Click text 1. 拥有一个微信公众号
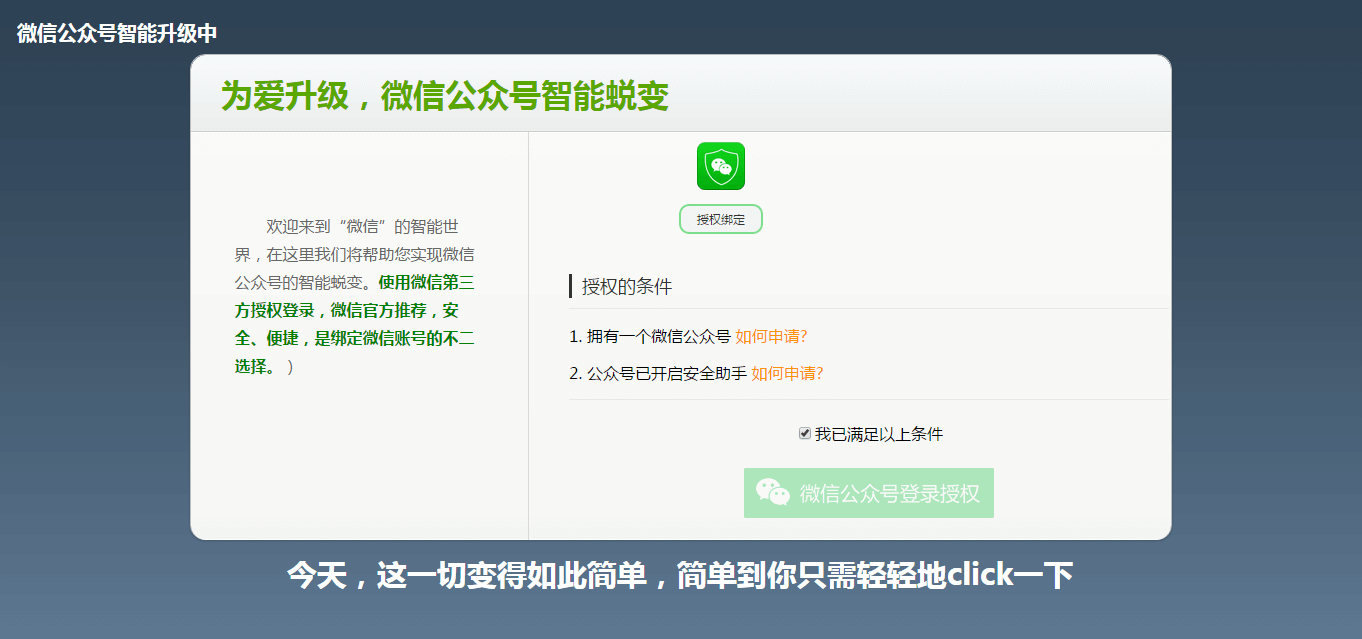The height and width of the screenshot is (639, 1362). tap(650, 337)
